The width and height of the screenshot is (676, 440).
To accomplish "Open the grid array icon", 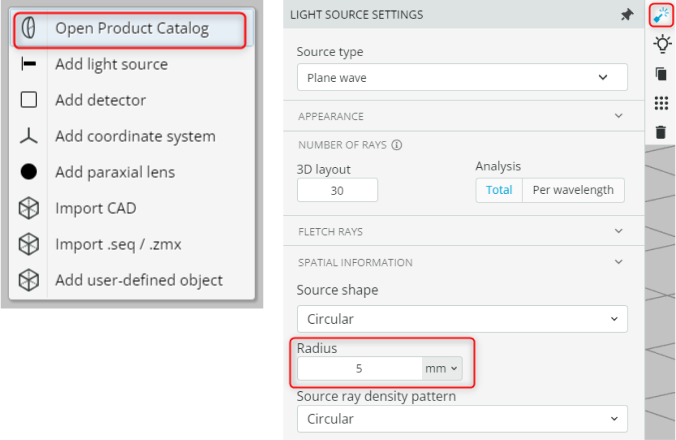I will [661, 103].
